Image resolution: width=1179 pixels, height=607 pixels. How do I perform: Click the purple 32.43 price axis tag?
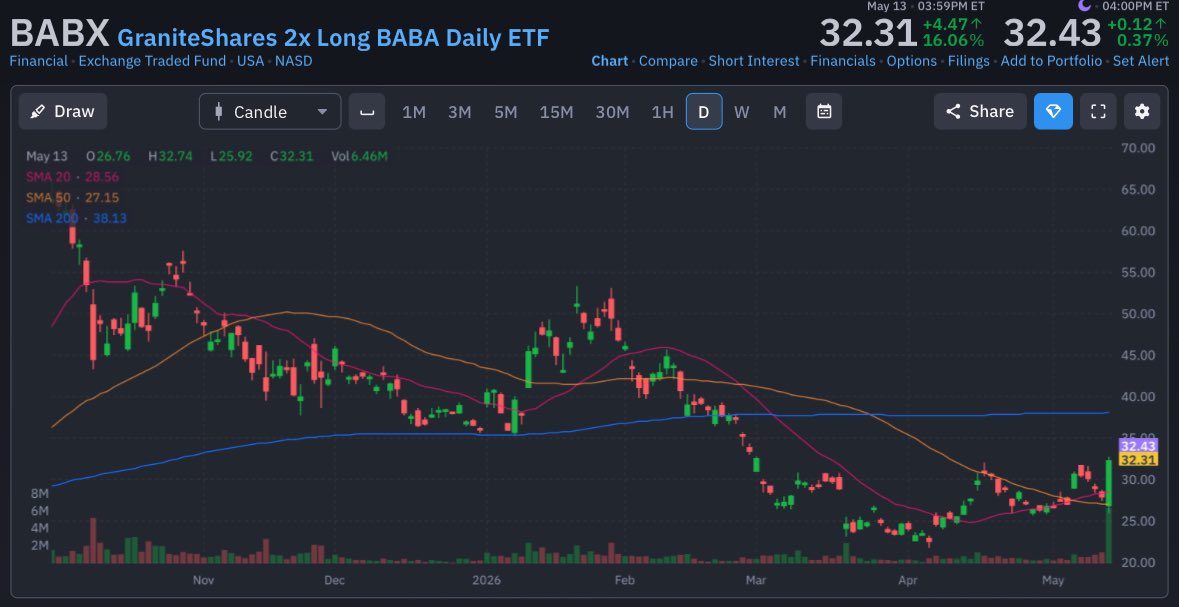pyautogui.click(x=1137, y=446)
